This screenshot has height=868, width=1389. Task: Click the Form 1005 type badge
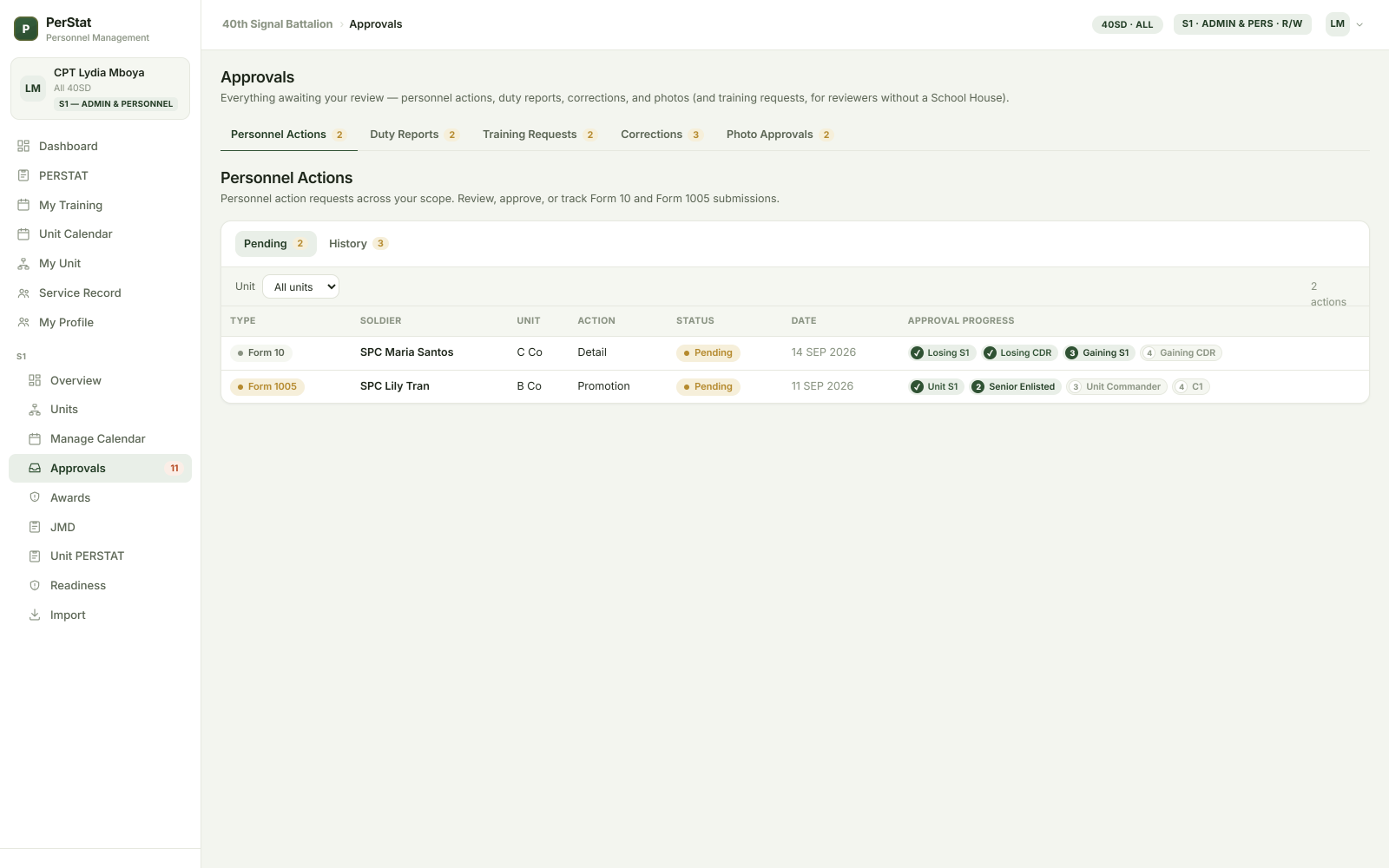pyautogui.click(x=267, y=386)
